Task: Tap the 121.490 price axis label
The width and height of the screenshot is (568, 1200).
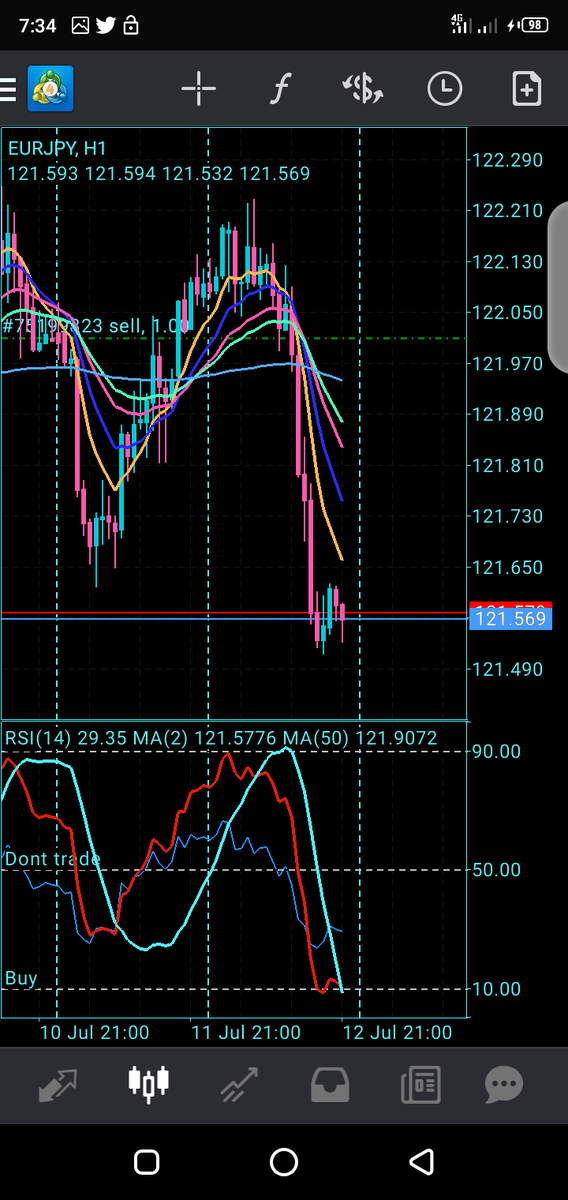Action: click(508, 669)
